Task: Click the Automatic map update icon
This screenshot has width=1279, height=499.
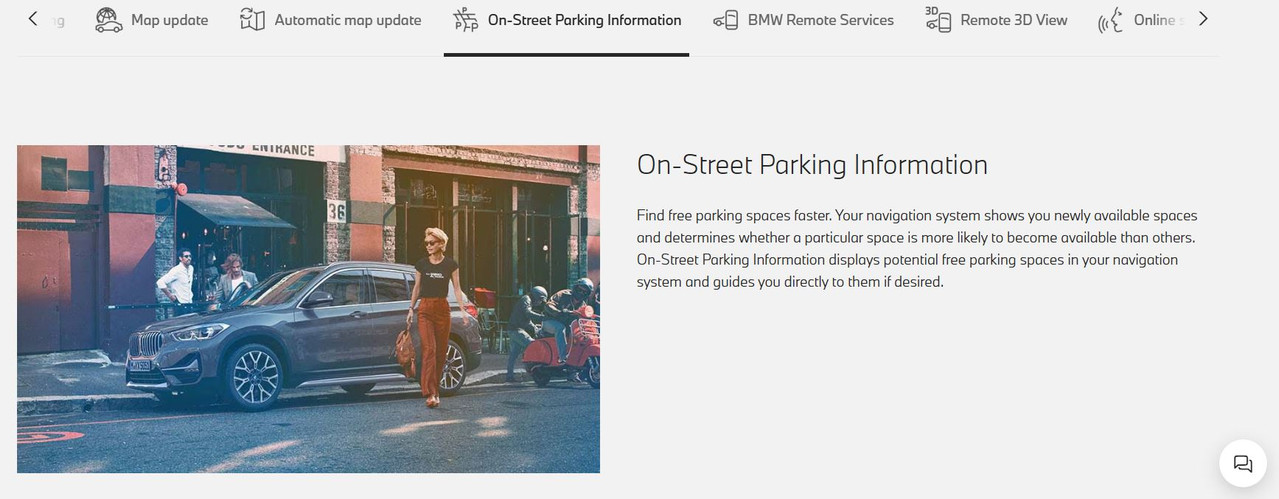Action: pyautogui.click(x=252, y=20)
